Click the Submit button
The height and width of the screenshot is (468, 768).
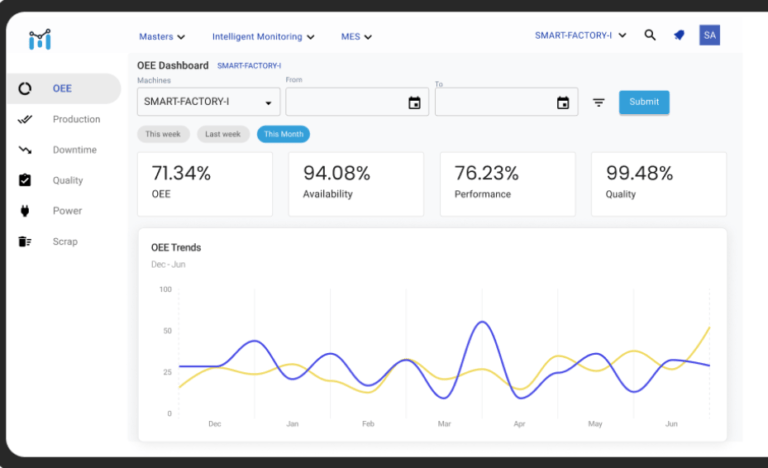coord(644,102)
